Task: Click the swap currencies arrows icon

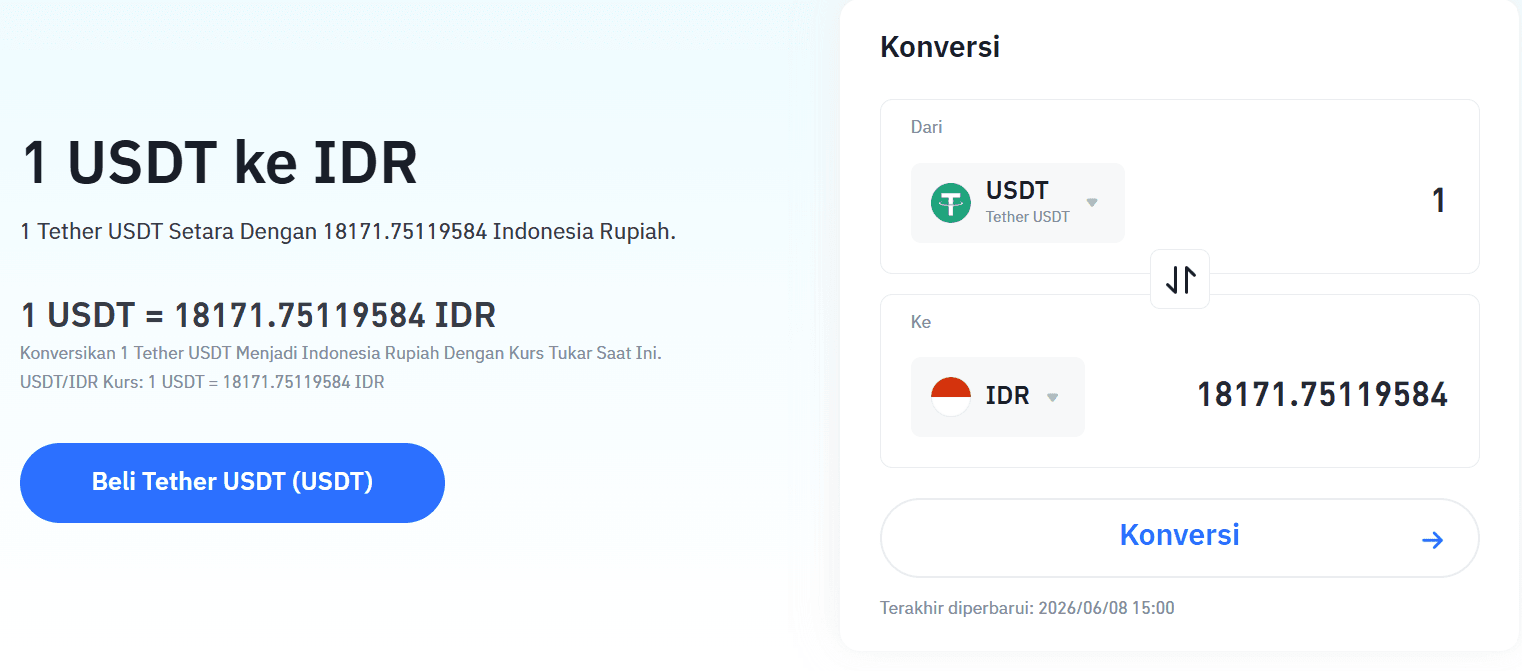Action: pyautogui.click(x=1180, y=279)
